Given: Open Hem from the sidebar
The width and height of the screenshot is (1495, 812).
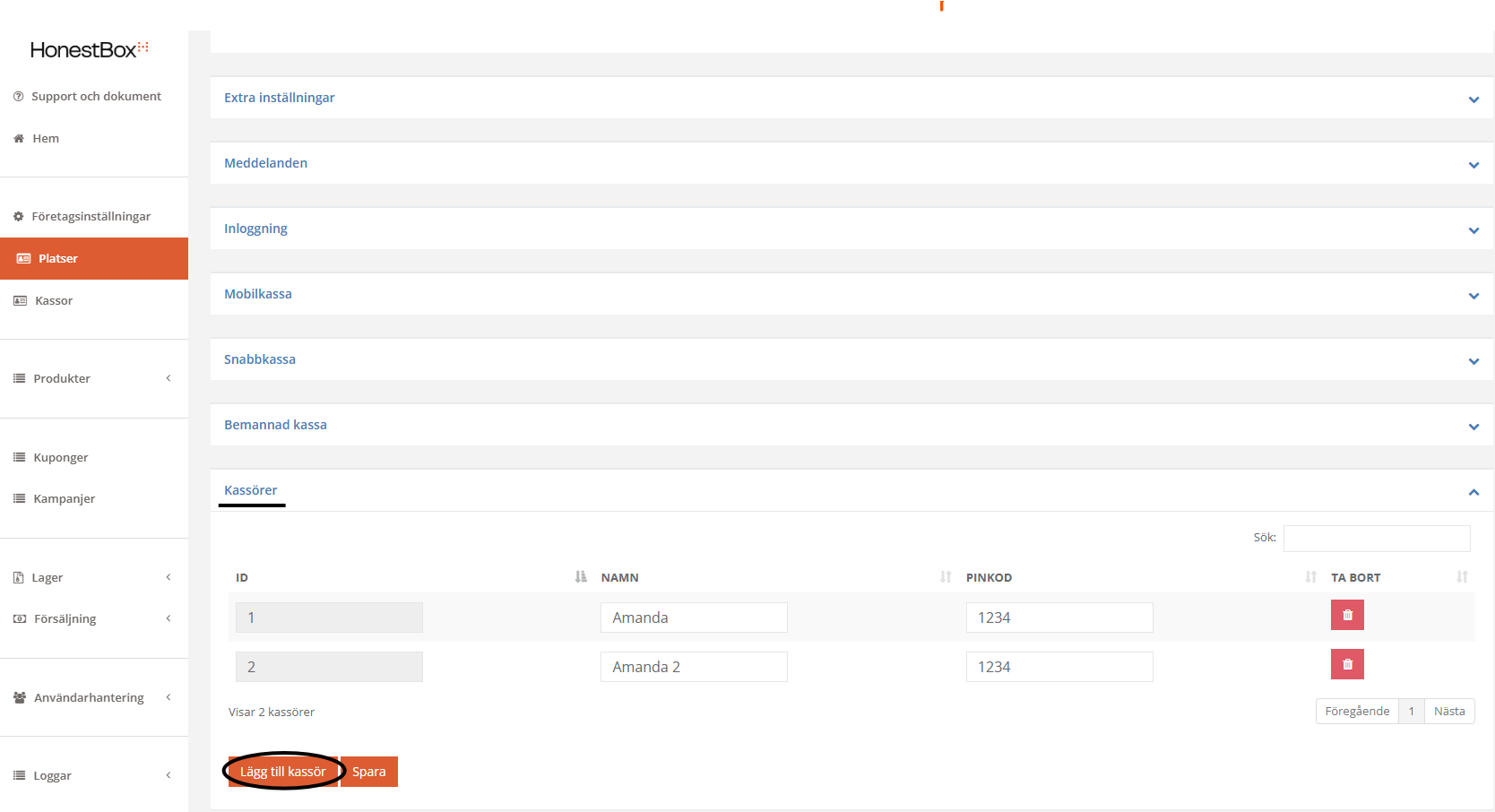Looking at the screenshot, I should click(x=46, y=139).
